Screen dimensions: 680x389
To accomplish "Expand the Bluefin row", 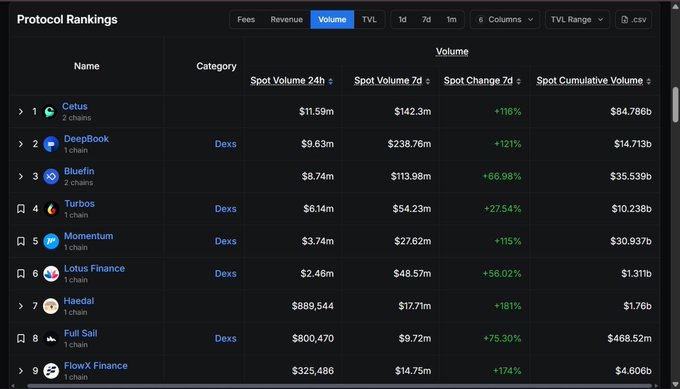I will 20,177.
